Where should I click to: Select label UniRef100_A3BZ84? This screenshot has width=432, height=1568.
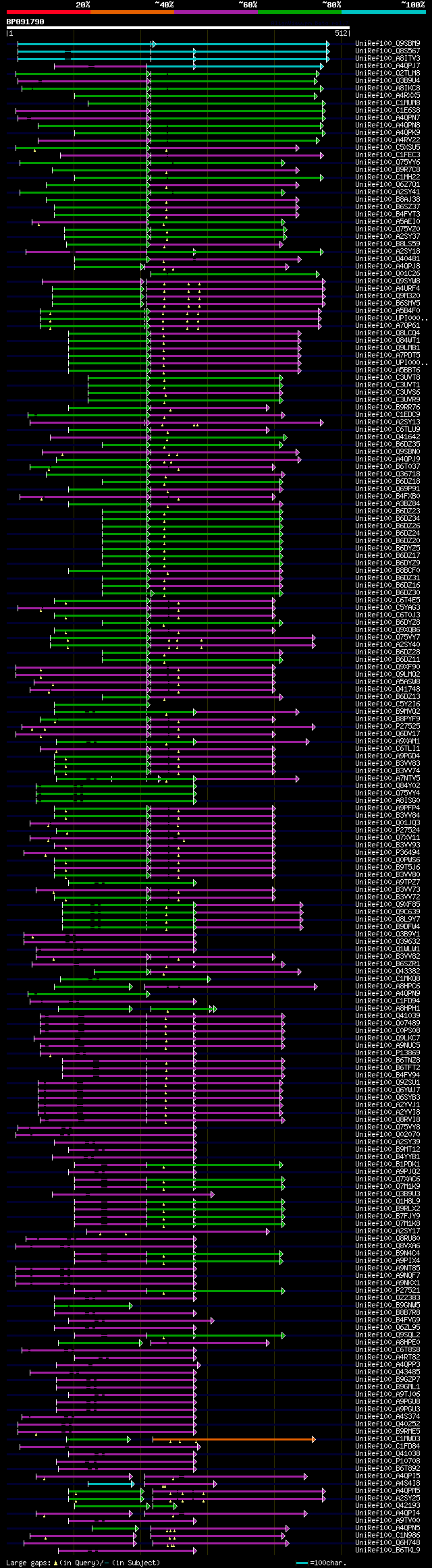[x=387, y=504]
